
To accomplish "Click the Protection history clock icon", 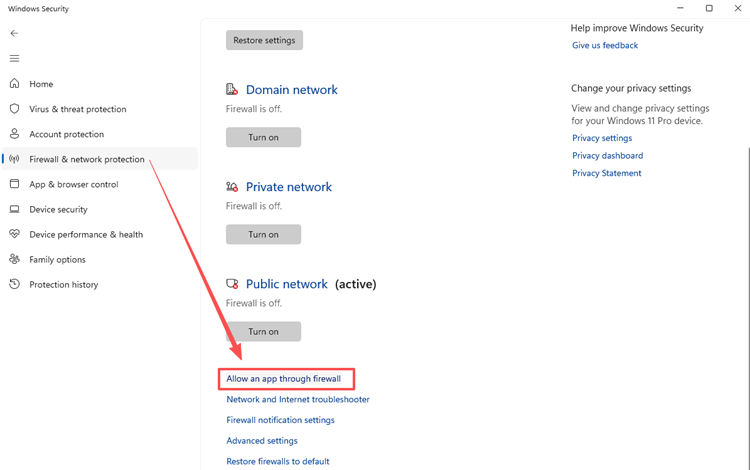I will click(x=15, y=284).
